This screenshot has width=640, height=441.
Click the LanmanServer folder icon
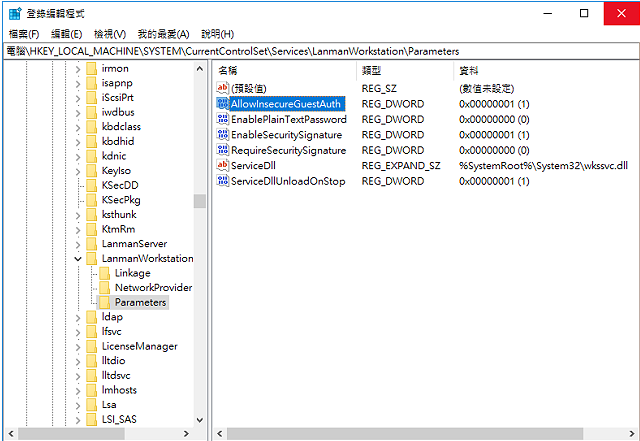pos(92,244)
